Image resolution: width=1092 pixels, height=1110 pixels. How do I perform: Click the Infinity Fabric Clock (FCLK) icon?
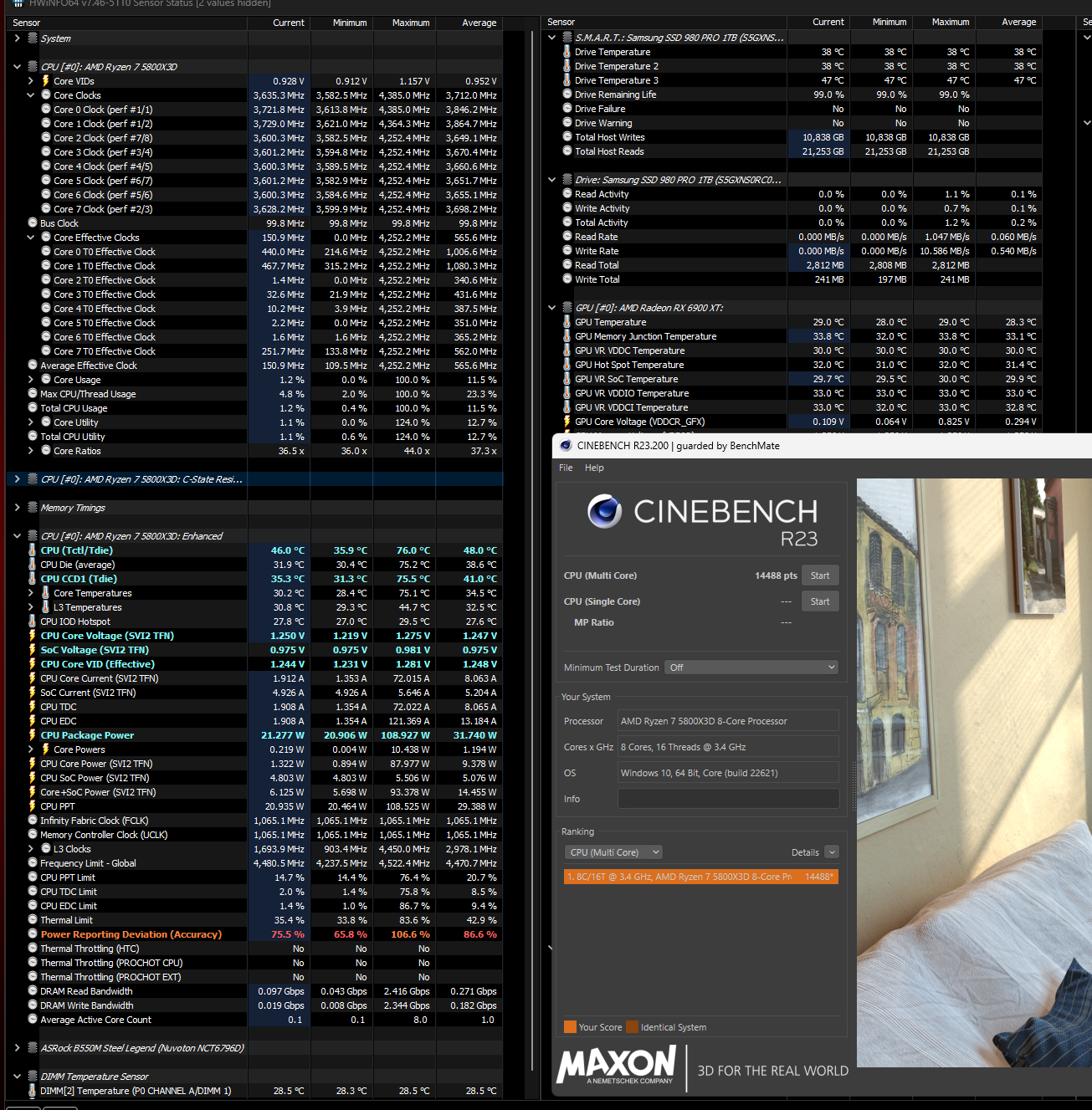[33, 821]
